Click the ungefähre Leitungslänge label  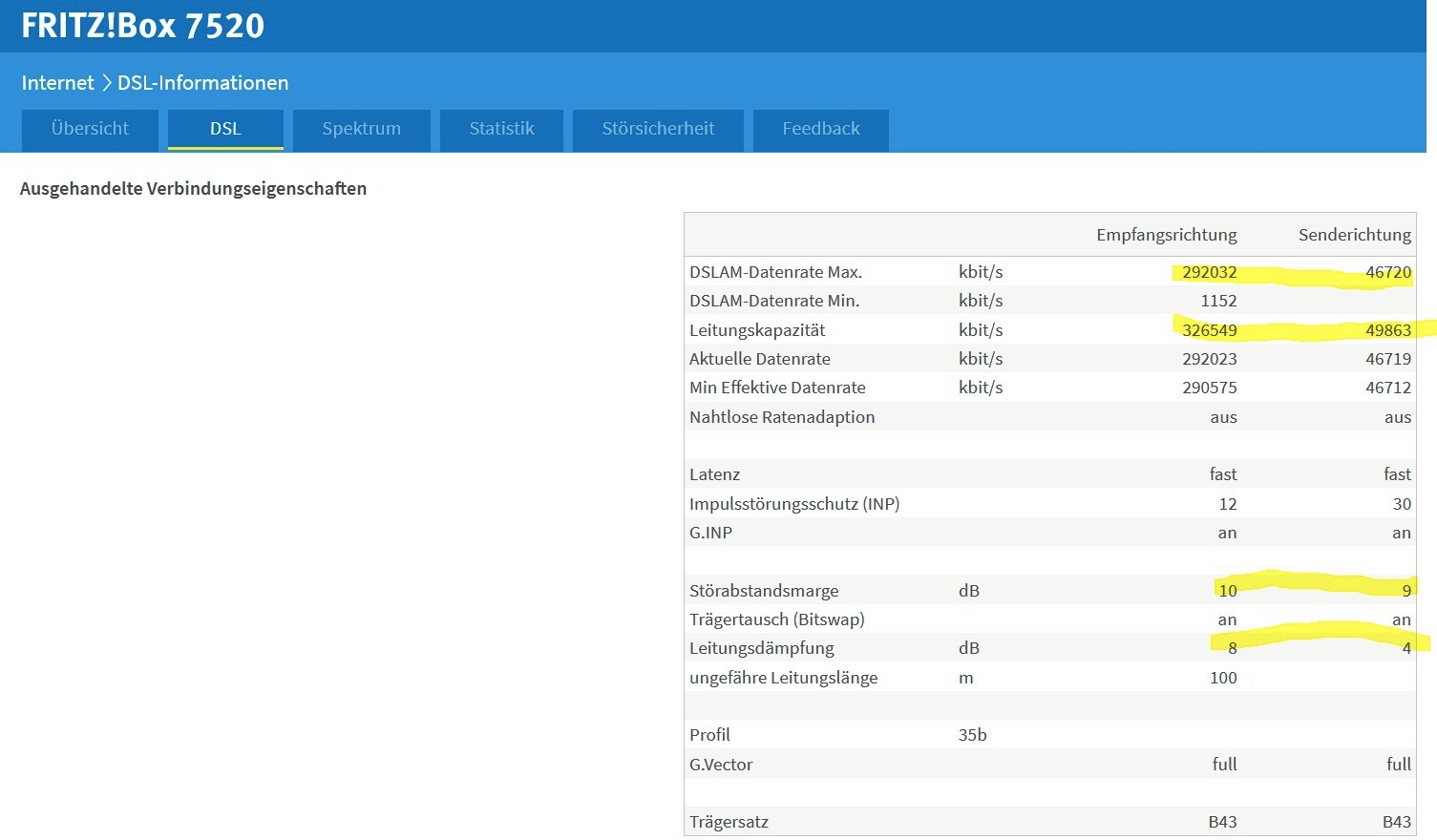pyautogui.click(x=783, y=678)
